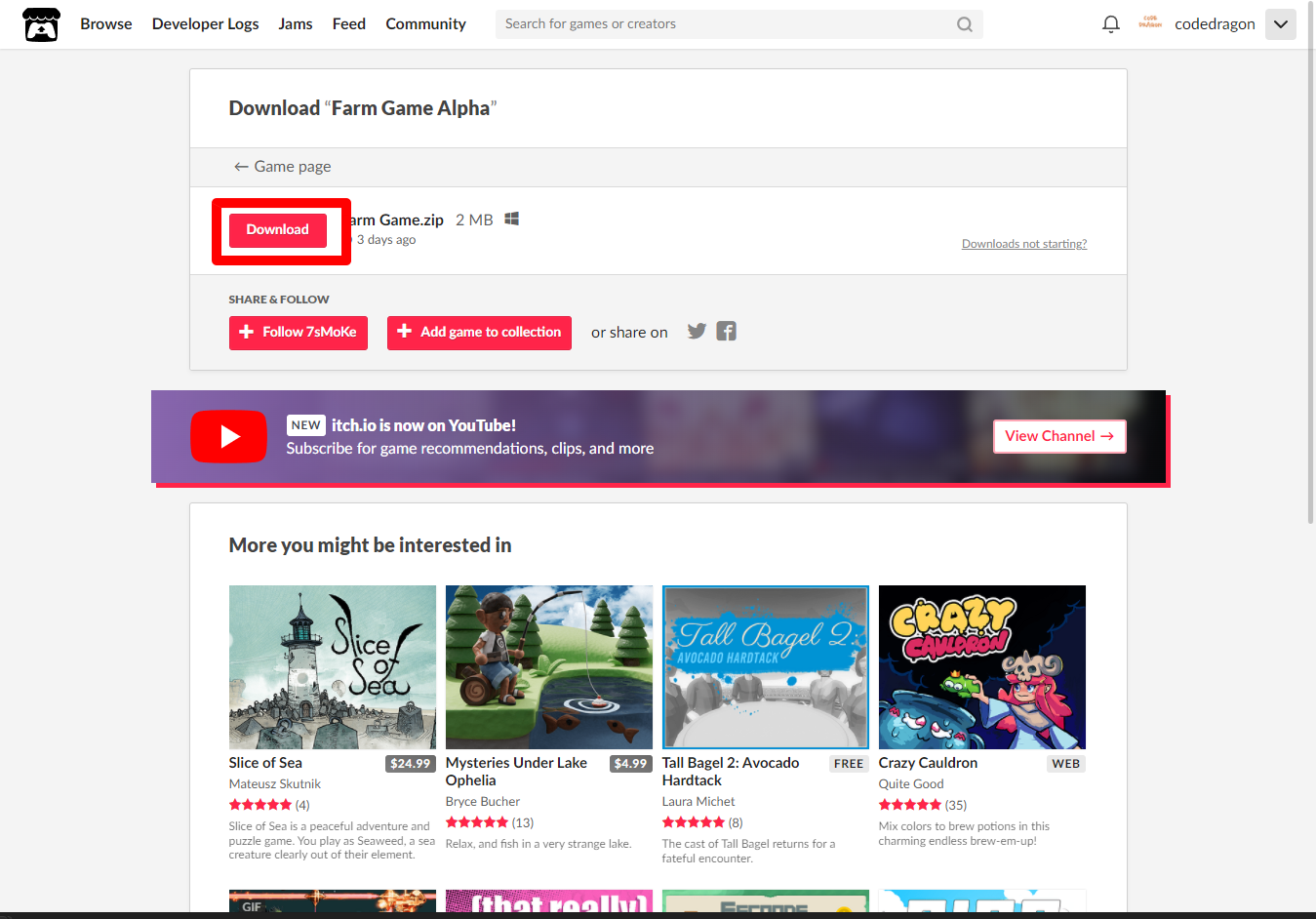This screenshot has height=919, width=1316.
Task: Open the notifications bell
Action: pyautogui.click(x=1111, y=24)
